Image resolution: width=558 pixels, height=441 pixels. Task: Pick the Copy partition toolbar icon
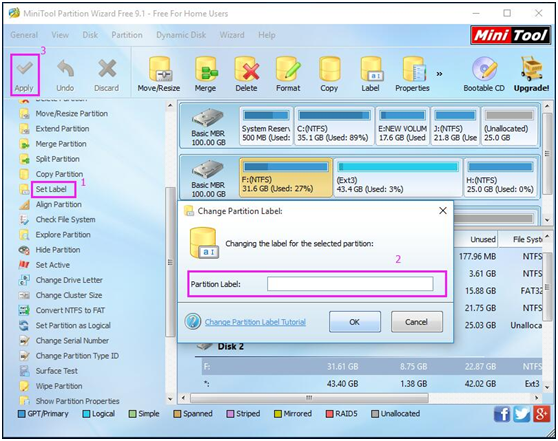[x=329, y=75]
